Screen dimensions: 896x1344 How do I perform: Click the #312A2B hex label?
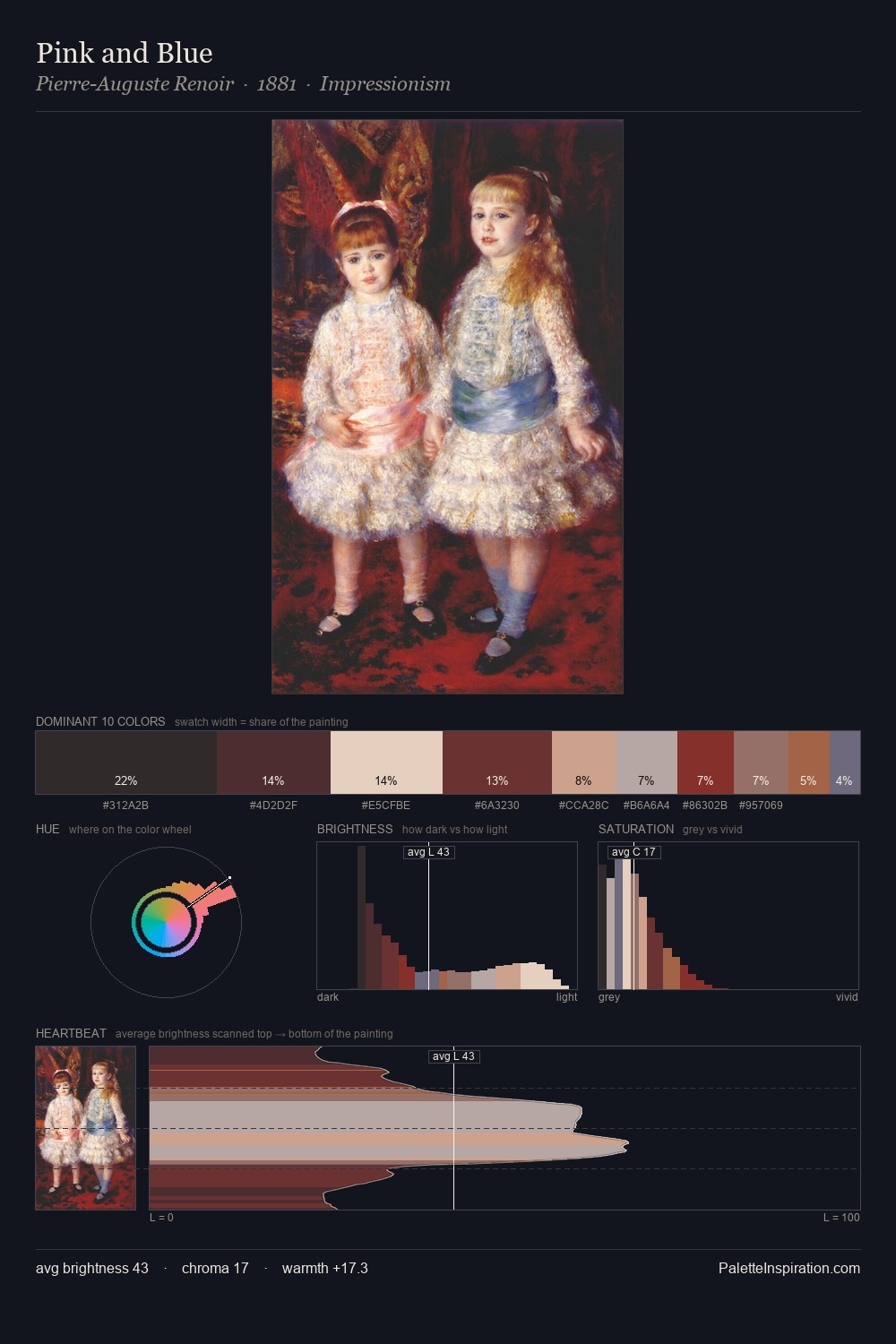[x=125, y=806]
